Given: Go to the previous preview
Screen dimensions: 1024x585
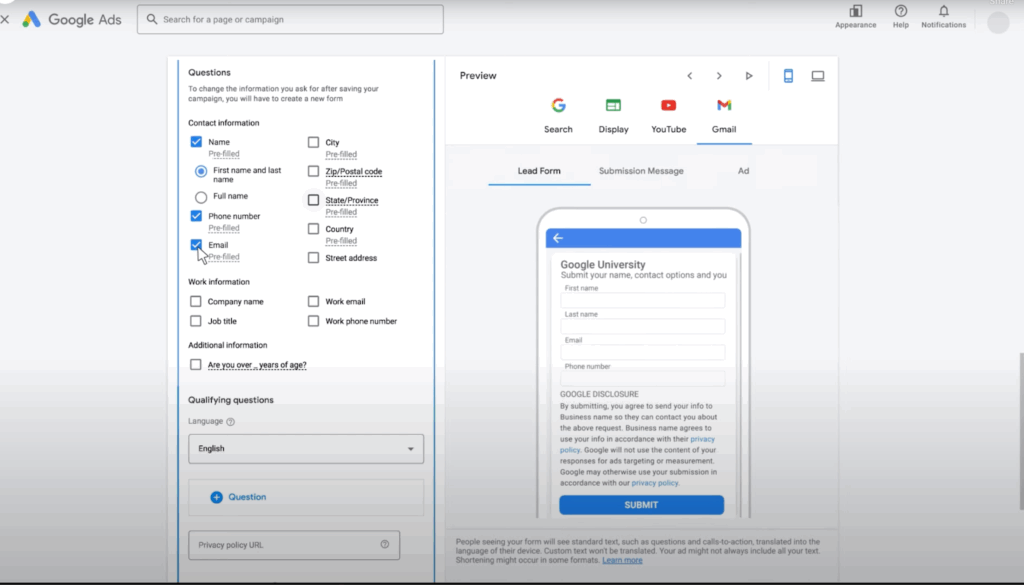Looking at the screenshot, I should [690, 76].
